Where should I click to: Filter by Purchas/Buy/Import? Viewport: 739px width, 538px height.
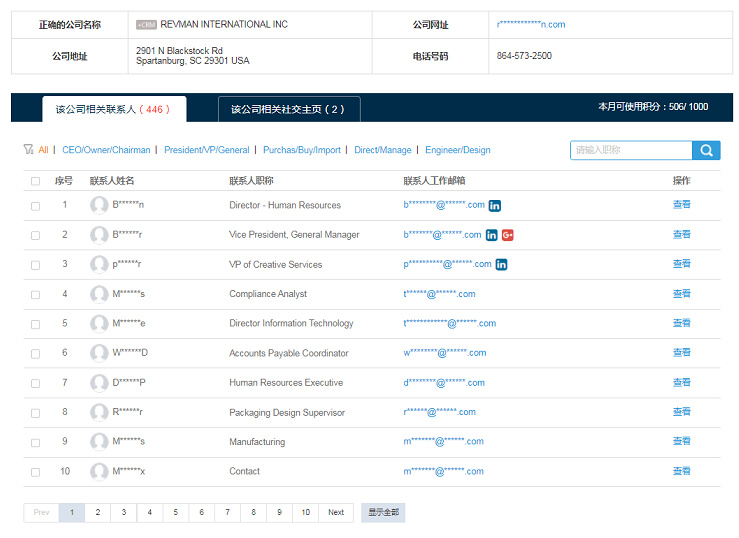click(x=302, y=150)
